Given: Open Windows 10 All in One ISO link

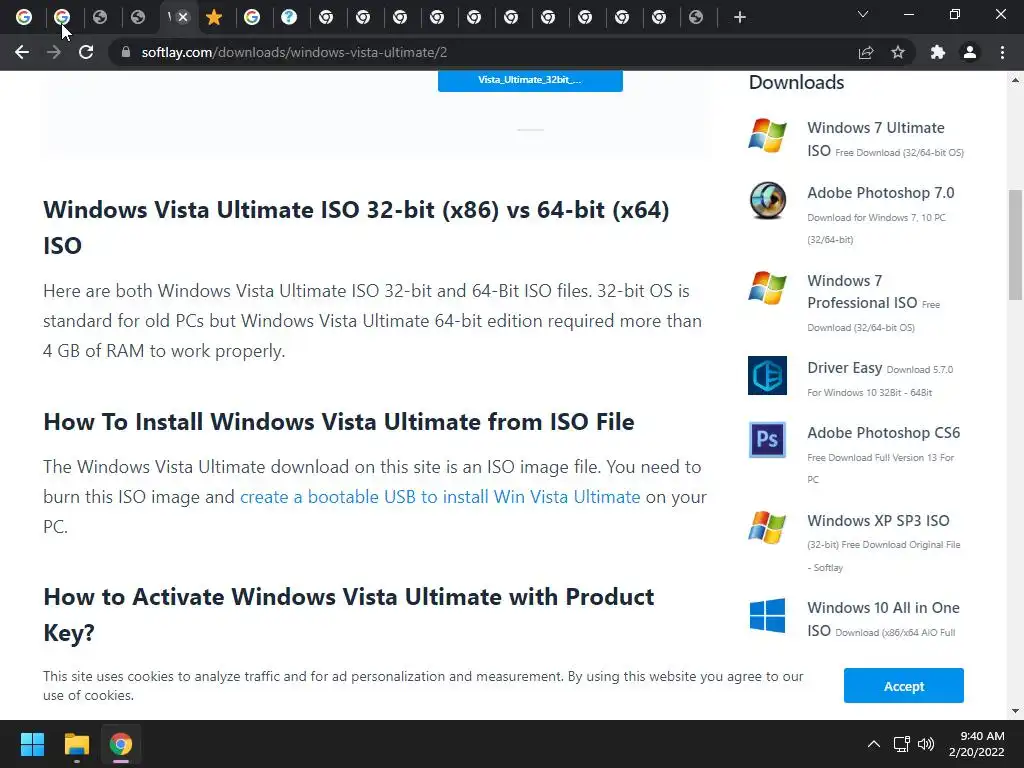Looking at the screenshot, I should click(x=883, y=618).
